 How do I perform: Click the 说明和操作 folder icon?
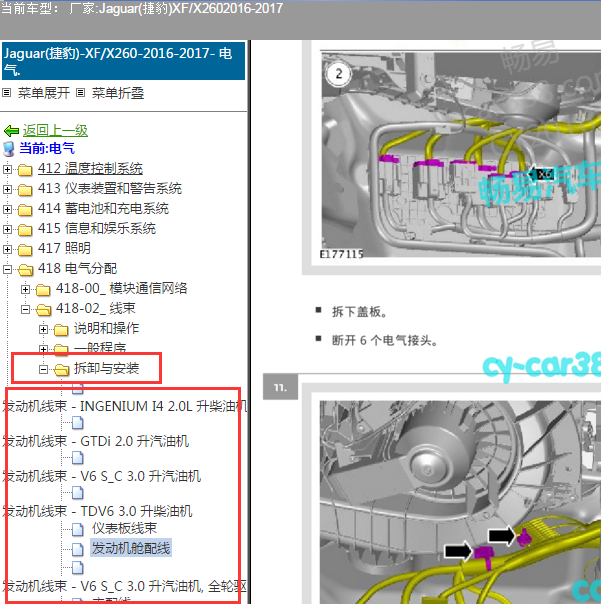(x=61, y=330)
